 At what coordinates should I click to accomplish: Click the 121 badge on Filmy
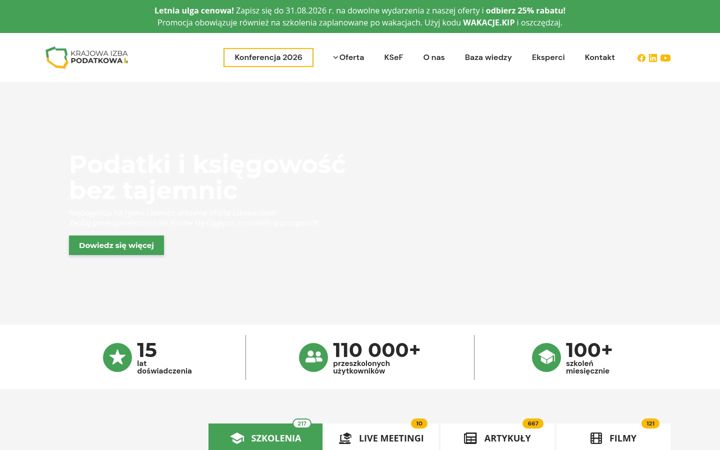[650, 423]
